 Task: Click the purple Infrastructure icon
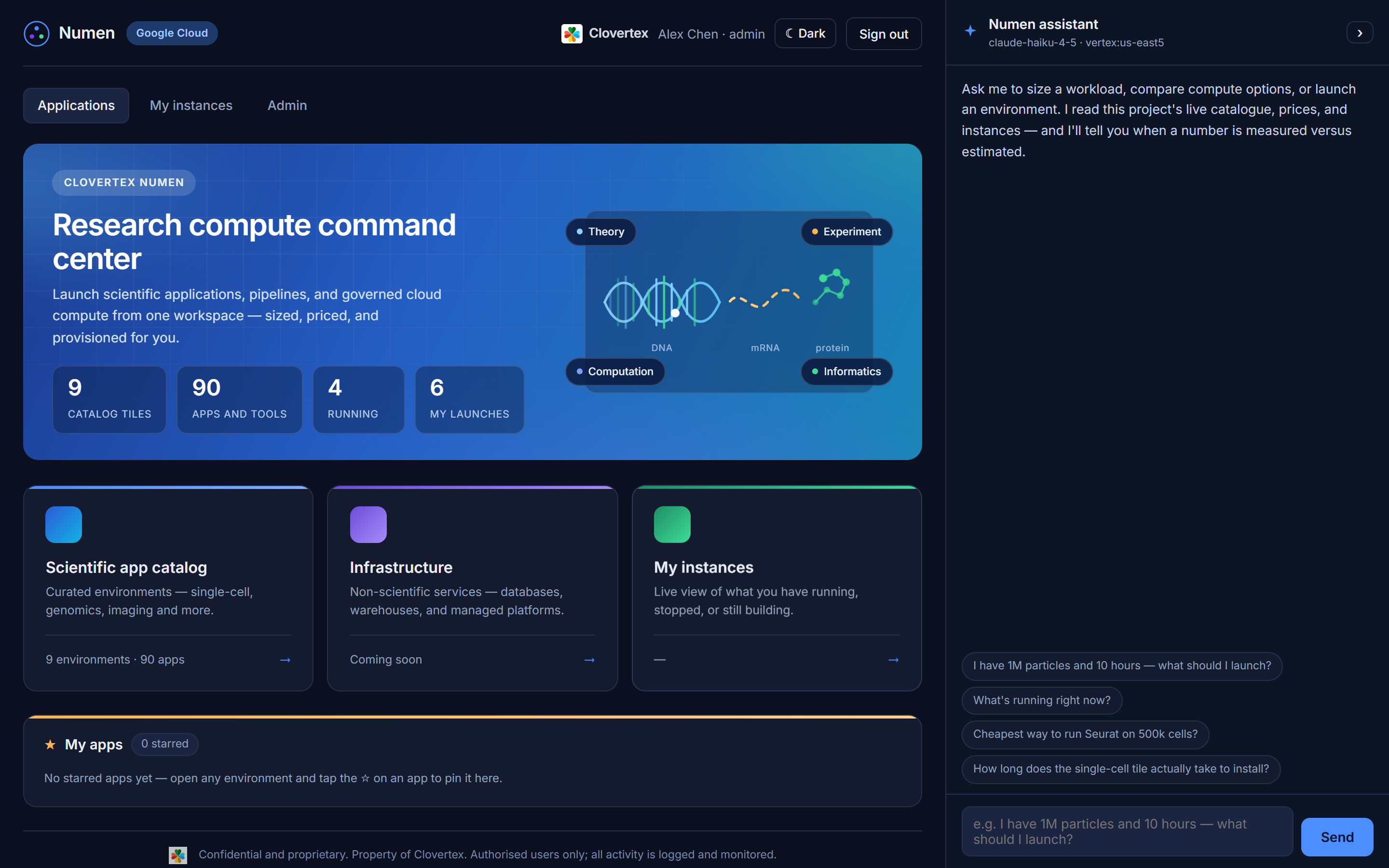[x=368, y=524]
